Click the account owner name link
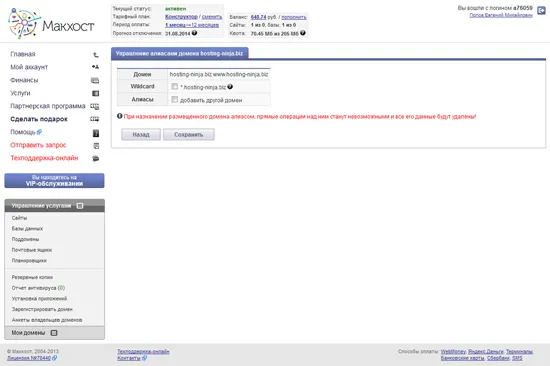550x366 pixels. coord(501,15)
